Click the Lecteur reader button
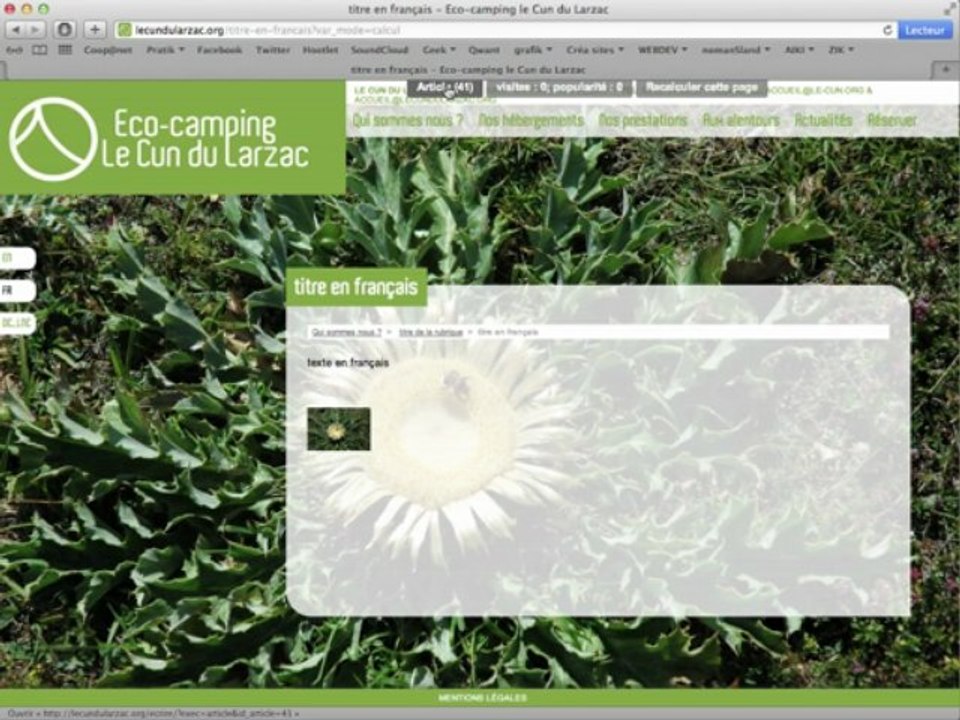Image resolution: width=960 pixels, height=720 pixels. (924, 29)
